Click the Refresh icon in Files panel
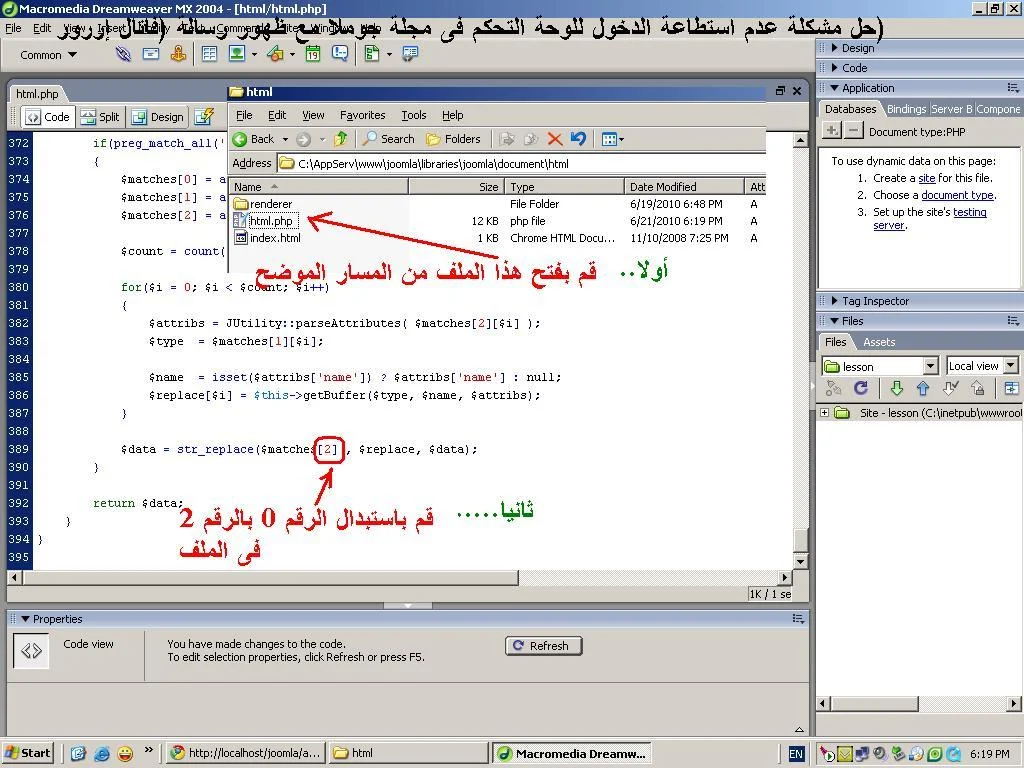Image resolution: width=1024 pixels, height=768 pixels. point(860,389)
